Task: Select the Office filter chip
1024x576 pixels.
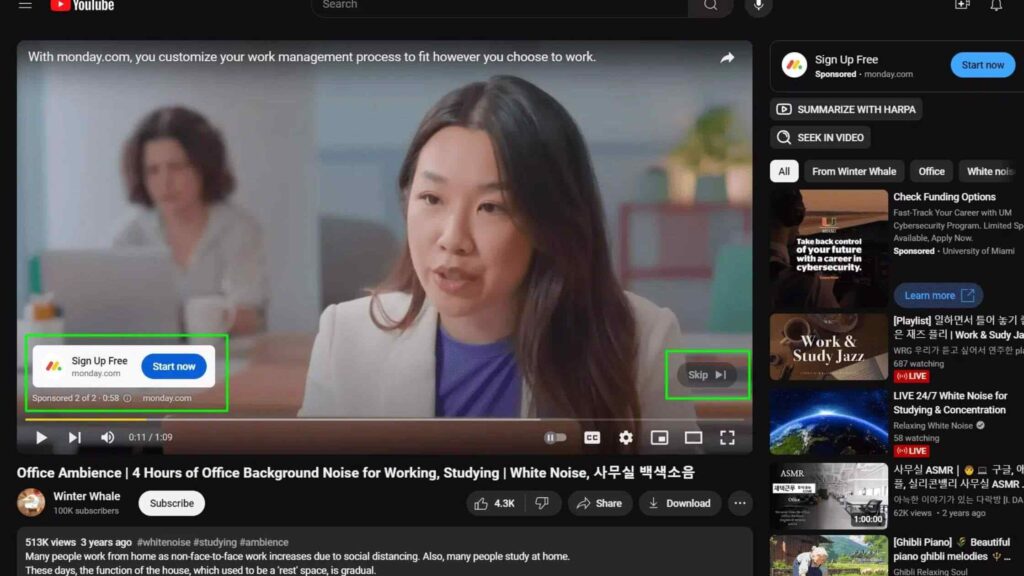Action: [930, 171]
